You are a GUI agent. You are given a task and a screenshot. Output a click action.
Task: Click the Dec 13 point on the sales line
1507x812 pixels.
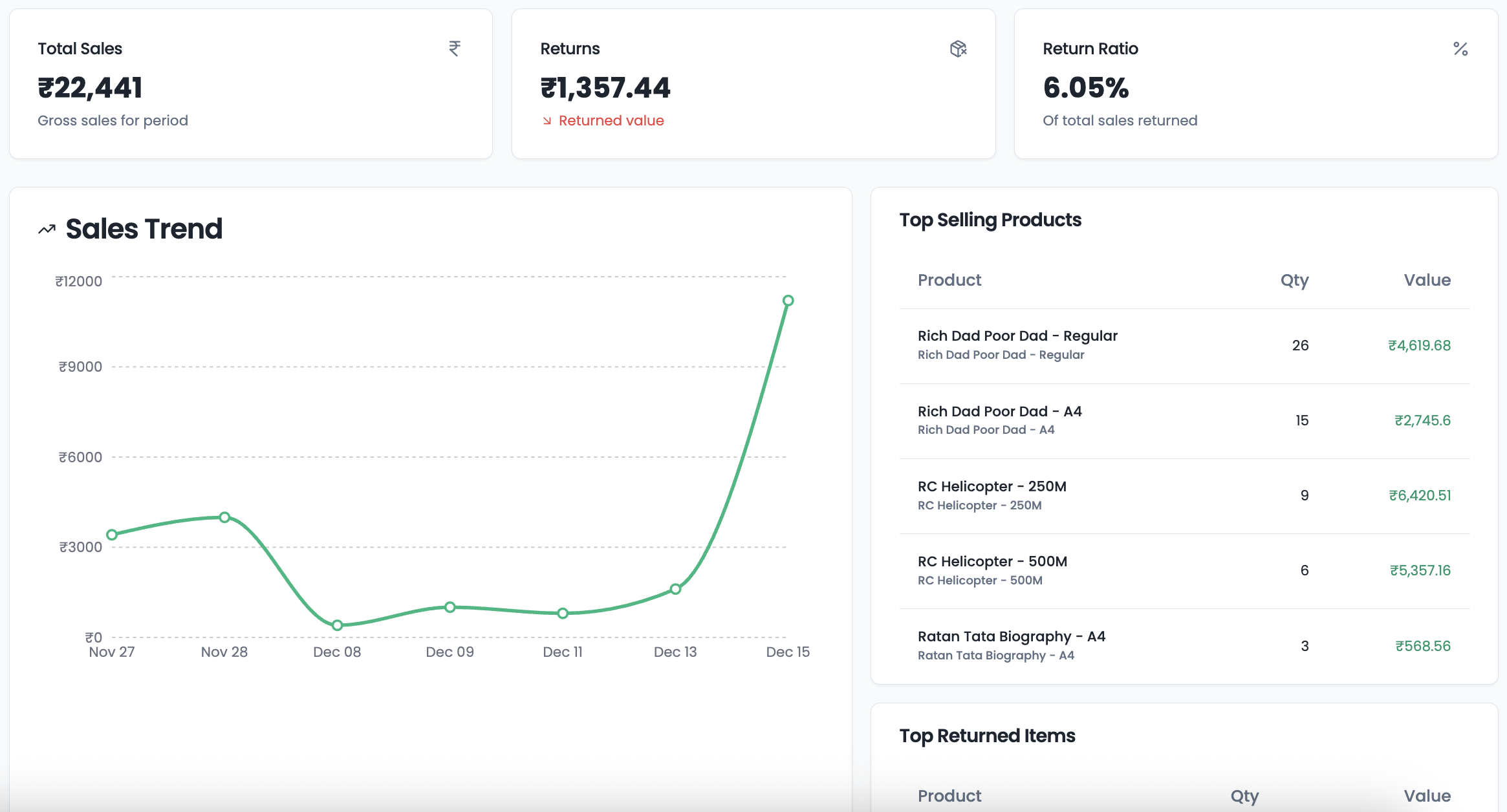point(675,590)
